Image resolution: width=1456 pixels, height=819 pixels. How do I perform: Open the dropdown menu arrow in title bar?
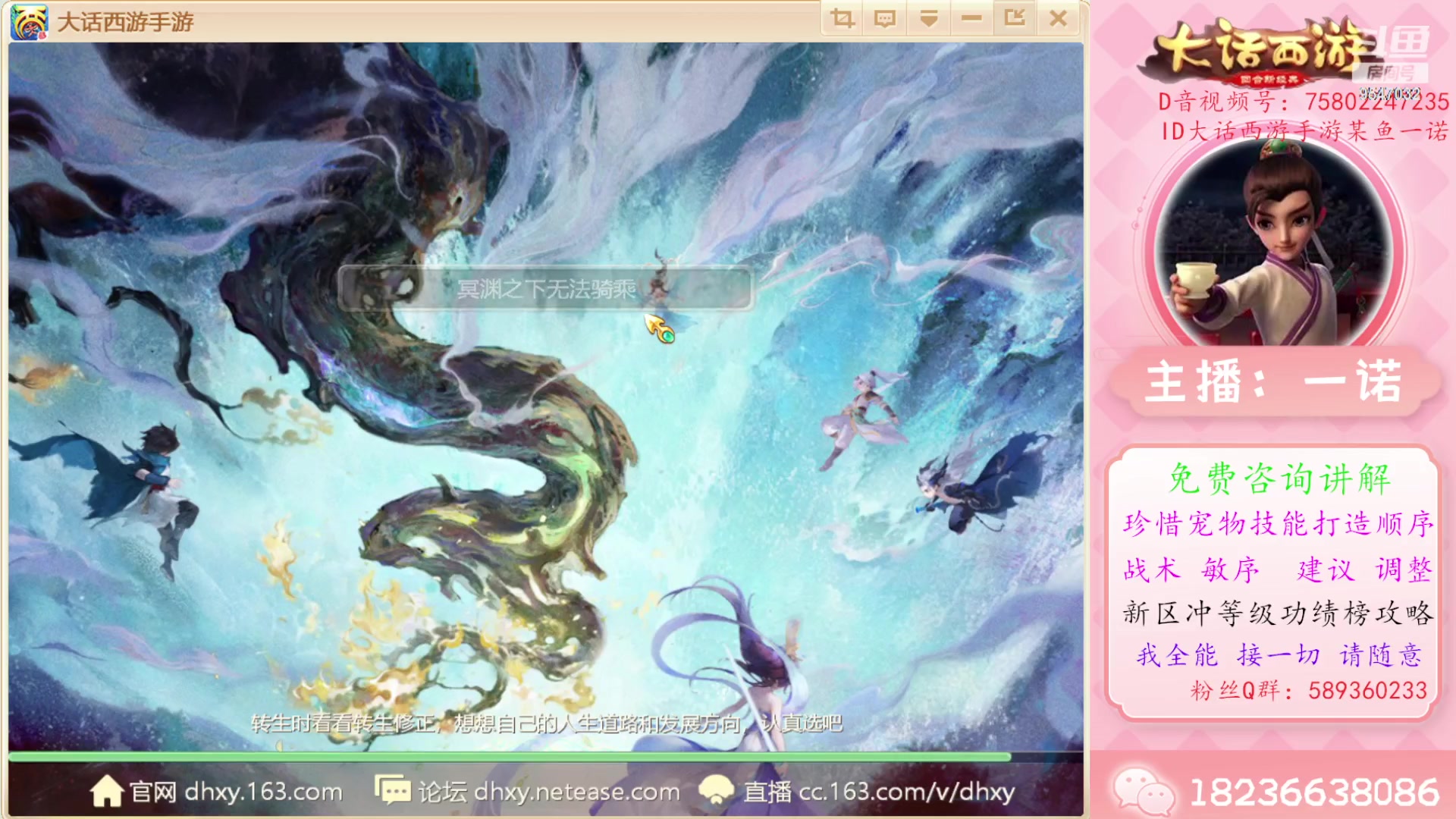pos(928,18)
